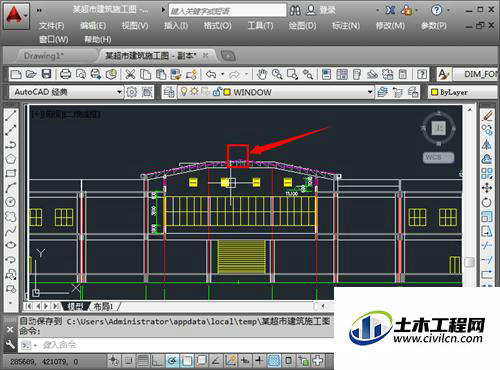Open the 绘图(D) menu

[302, 26]
